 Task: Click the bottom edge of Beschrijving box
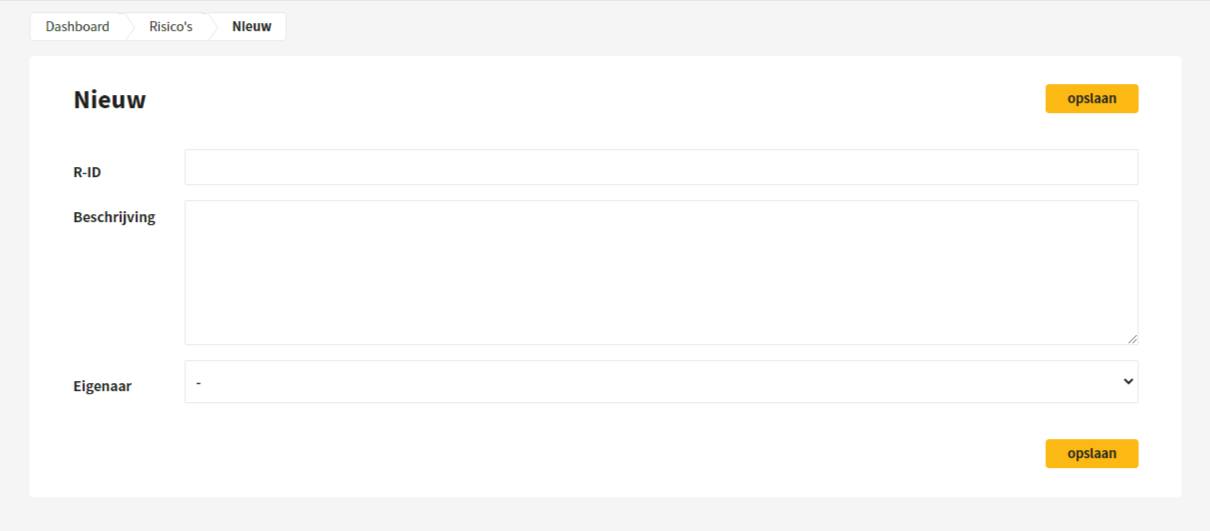click(x=661, y=344)
